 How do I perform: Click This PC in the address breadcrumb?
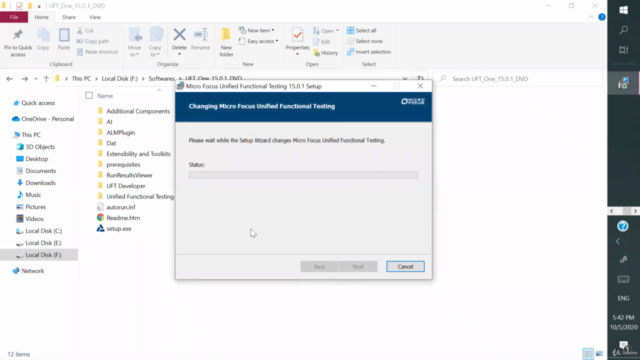coord(81,79)
